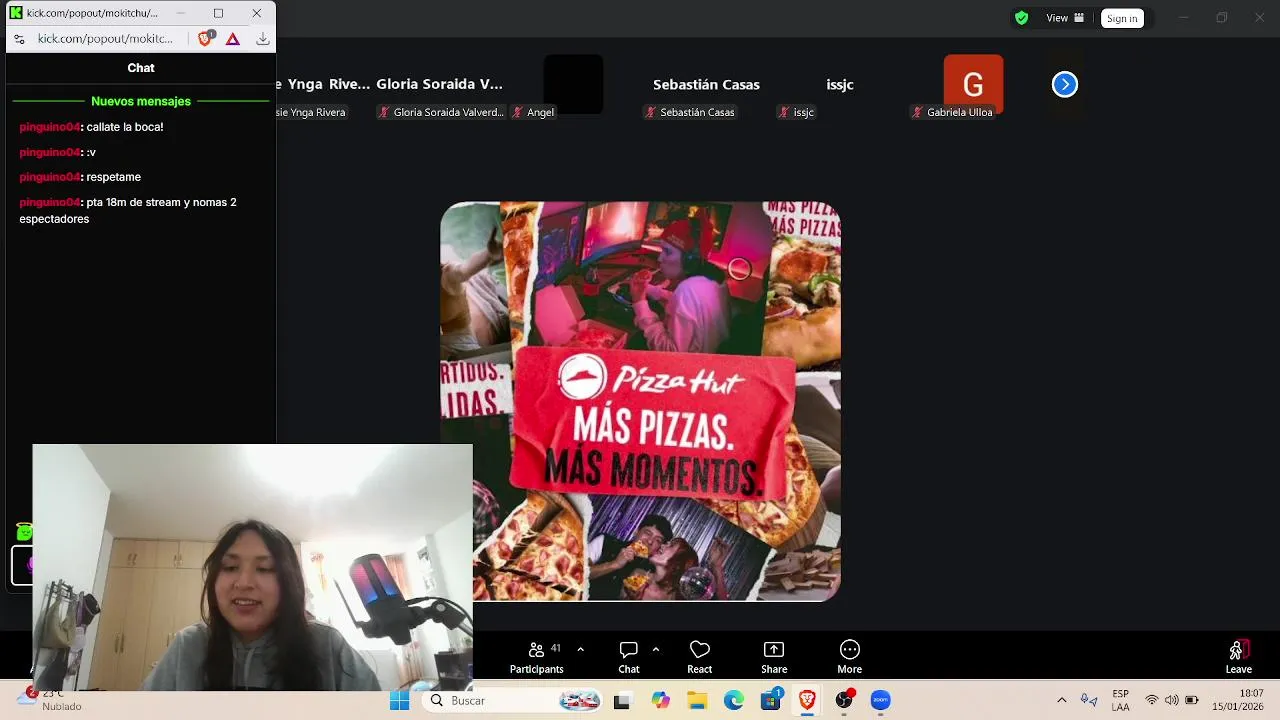The width and height of the screenshot is (1280, 720).
Task: Start sharing screen with Share
Action: [774, 657]
